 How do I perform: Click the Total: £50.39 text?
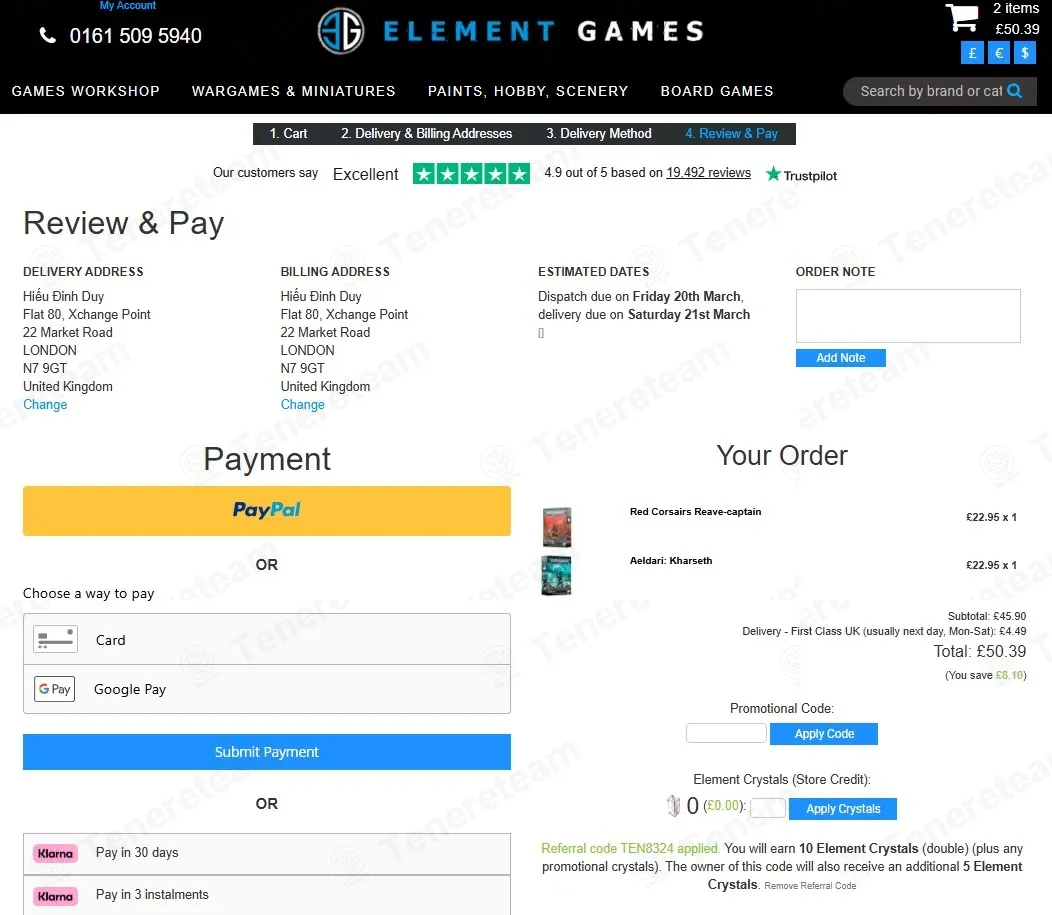(980, 651)
